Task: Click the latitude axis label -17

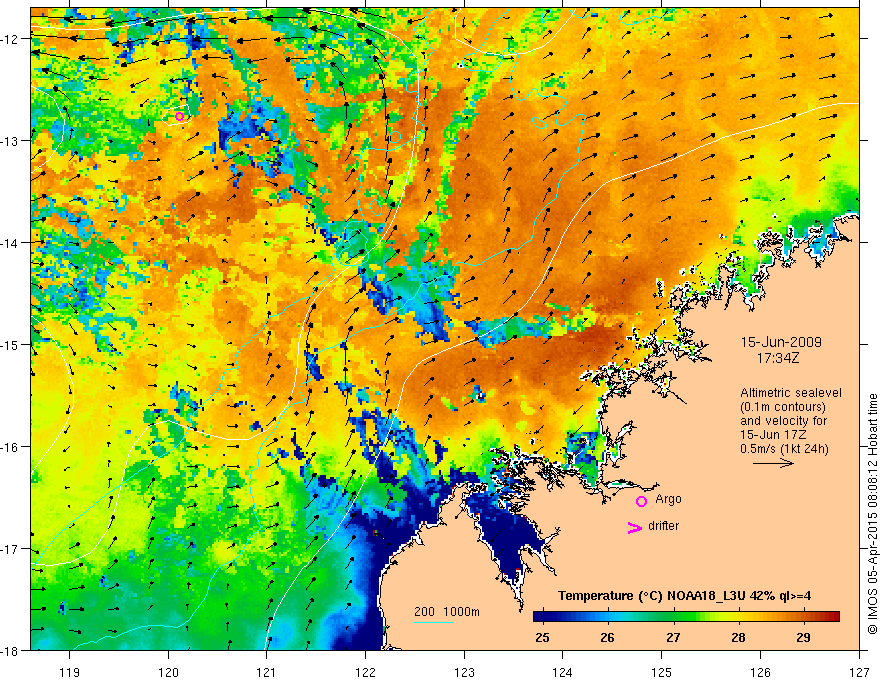Action: pos(10,548)
